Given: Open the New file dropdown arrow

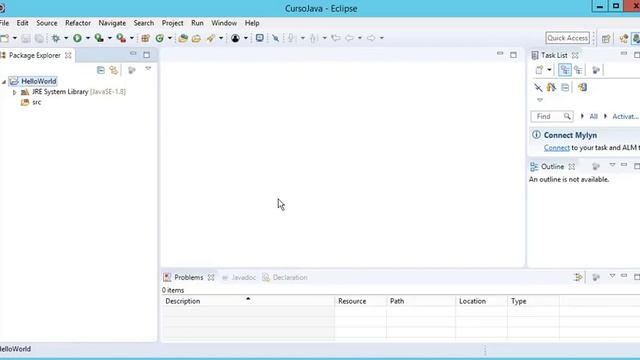Looking at the screenshot, I should point(15,38).
